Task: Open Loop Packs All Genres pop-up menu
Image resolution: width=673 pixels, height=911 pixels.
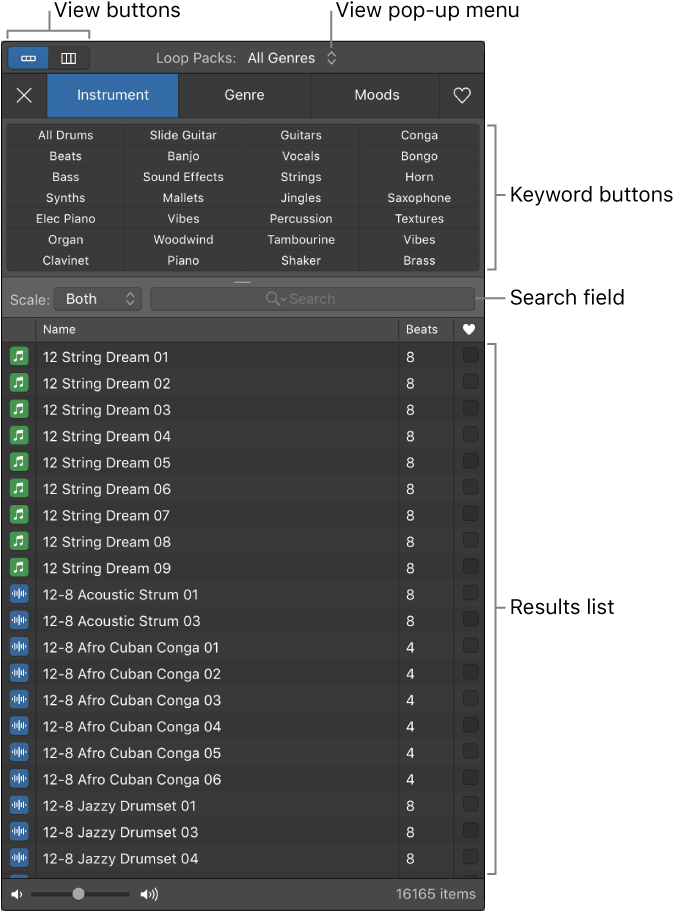Action: 292,58
